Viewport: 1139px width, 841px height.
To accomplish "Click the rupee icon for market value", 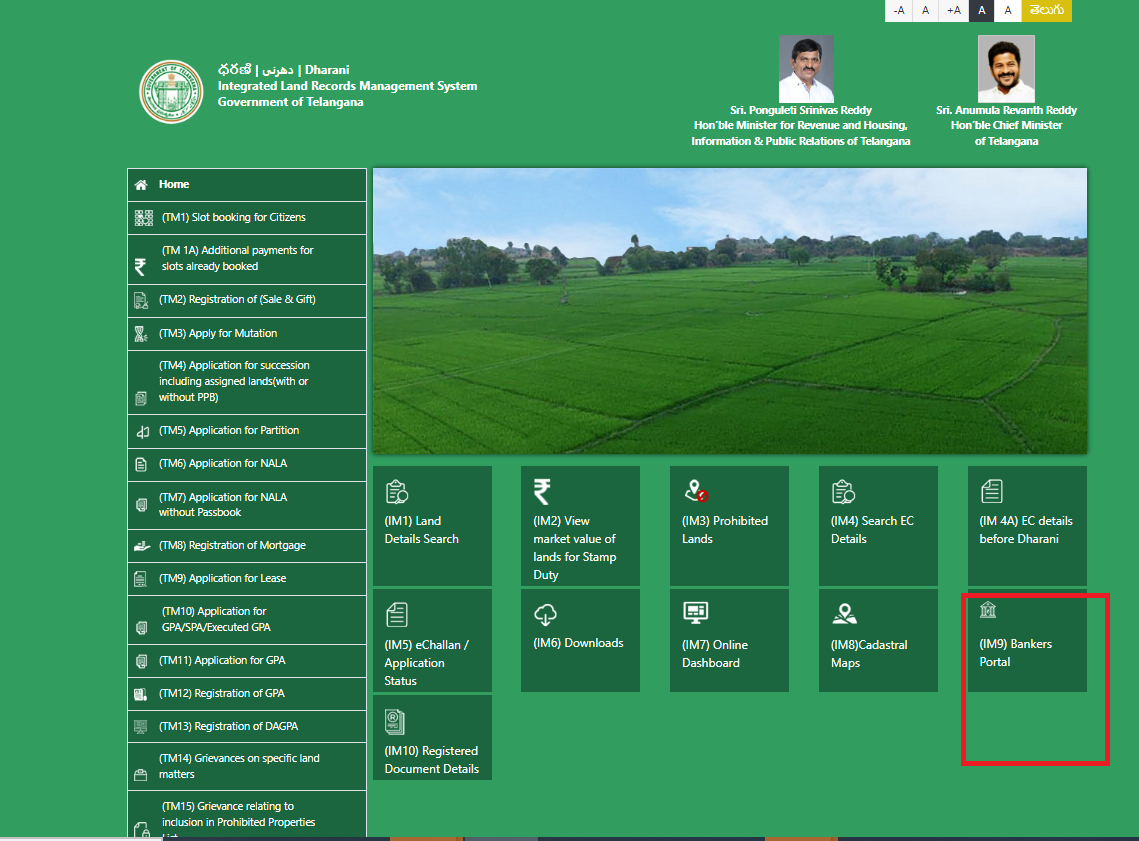I will tap(542, 491).
